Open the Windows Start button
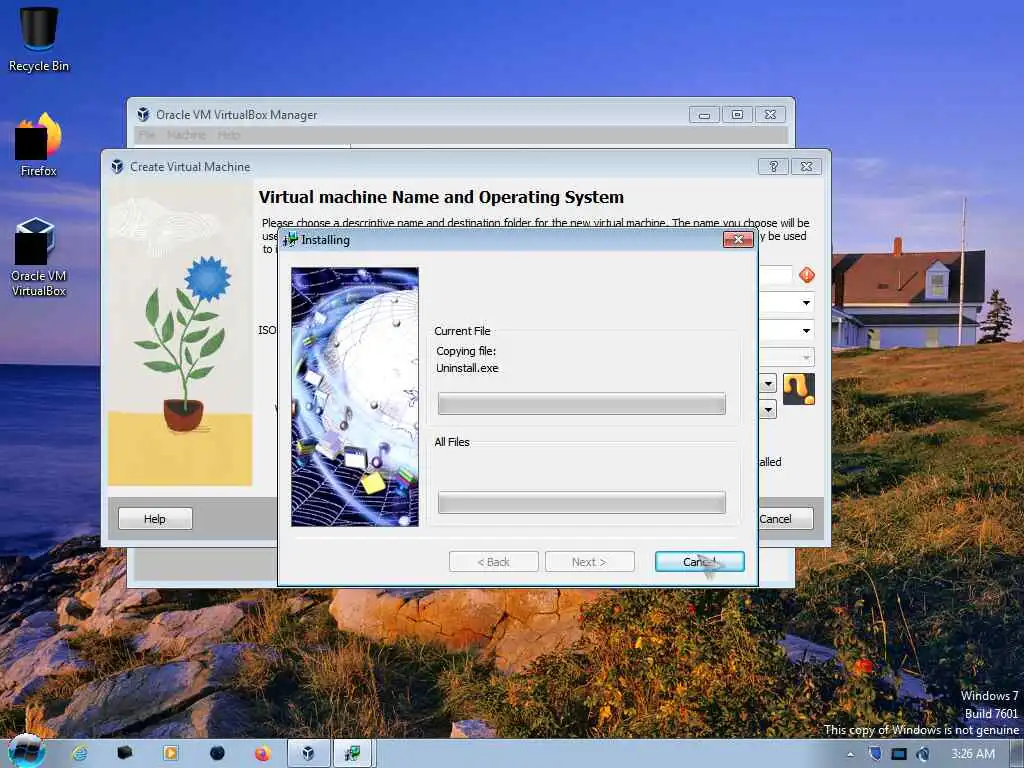The image size is (1024, 768). (27, 752)
